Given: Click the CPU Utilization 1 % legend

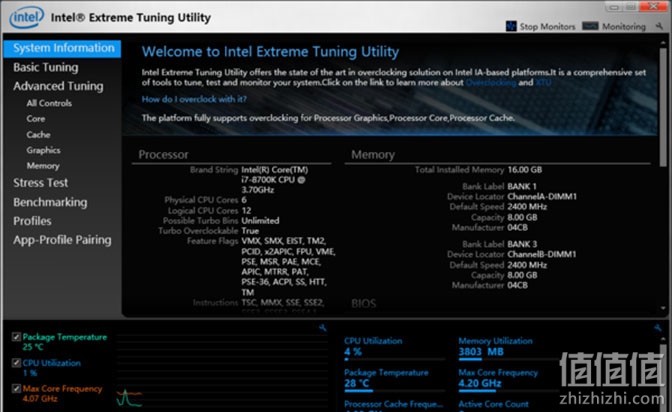Looking at the screenshot, I should [51, 368].
